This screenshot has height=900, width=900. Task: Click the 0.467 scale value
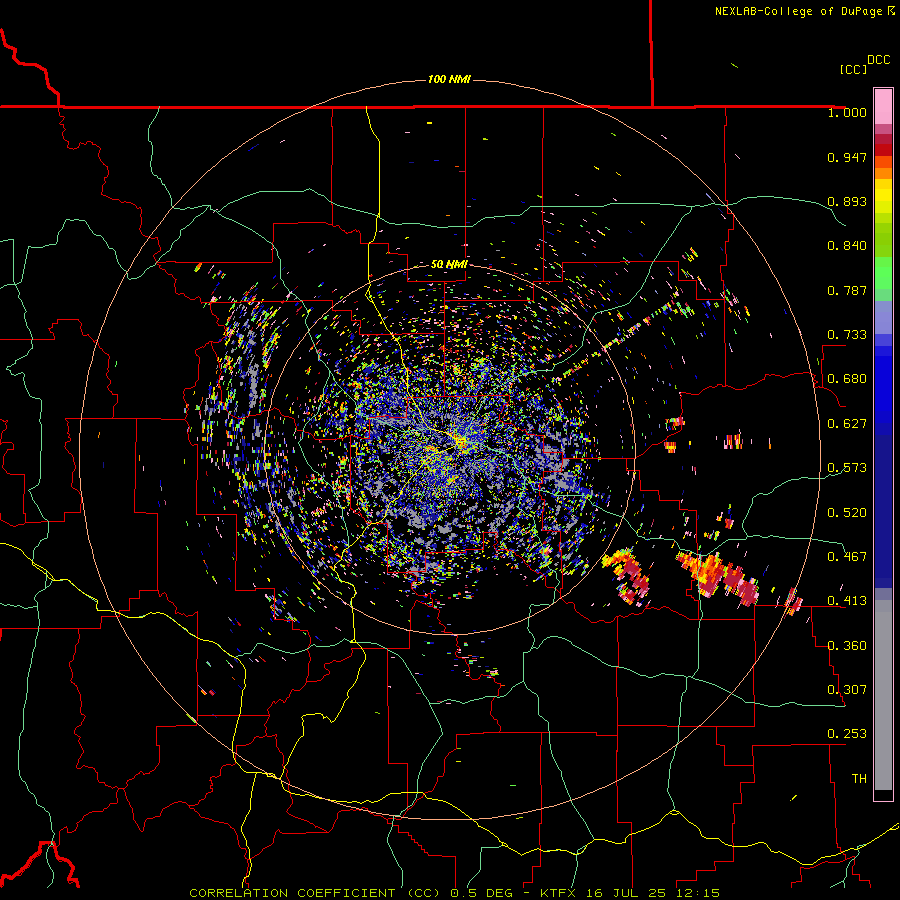pos(847,557)
